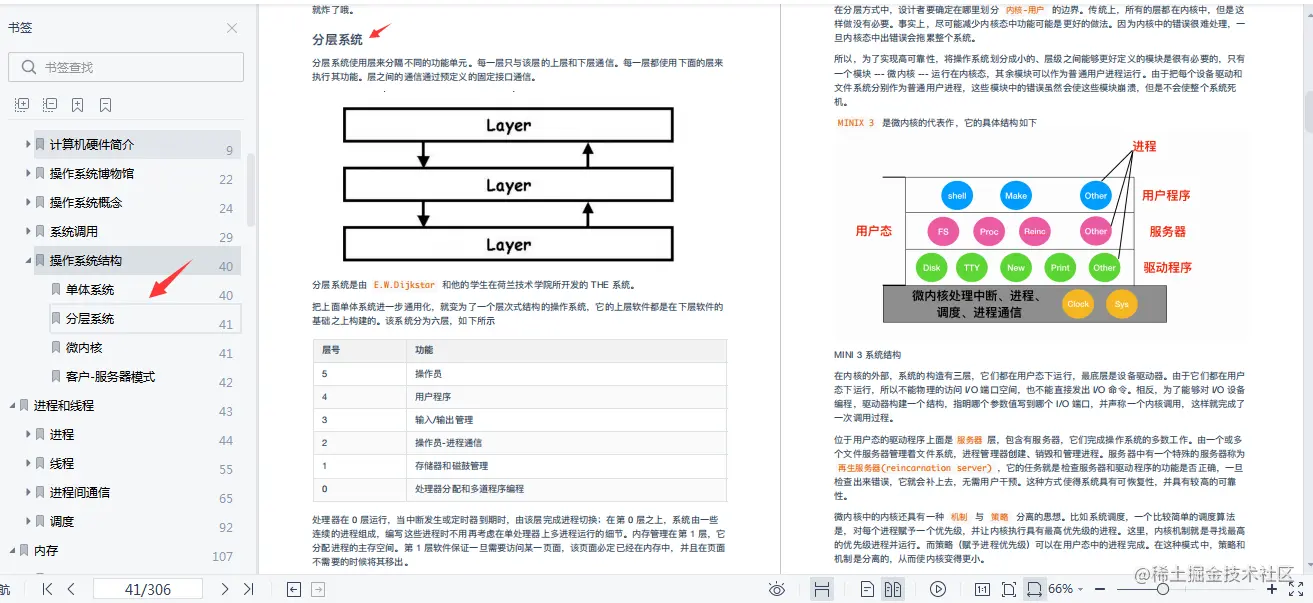This screenshot has height=603, width=1313.
Task: Start the slideshow playback mode
Action: pos(937,589)
